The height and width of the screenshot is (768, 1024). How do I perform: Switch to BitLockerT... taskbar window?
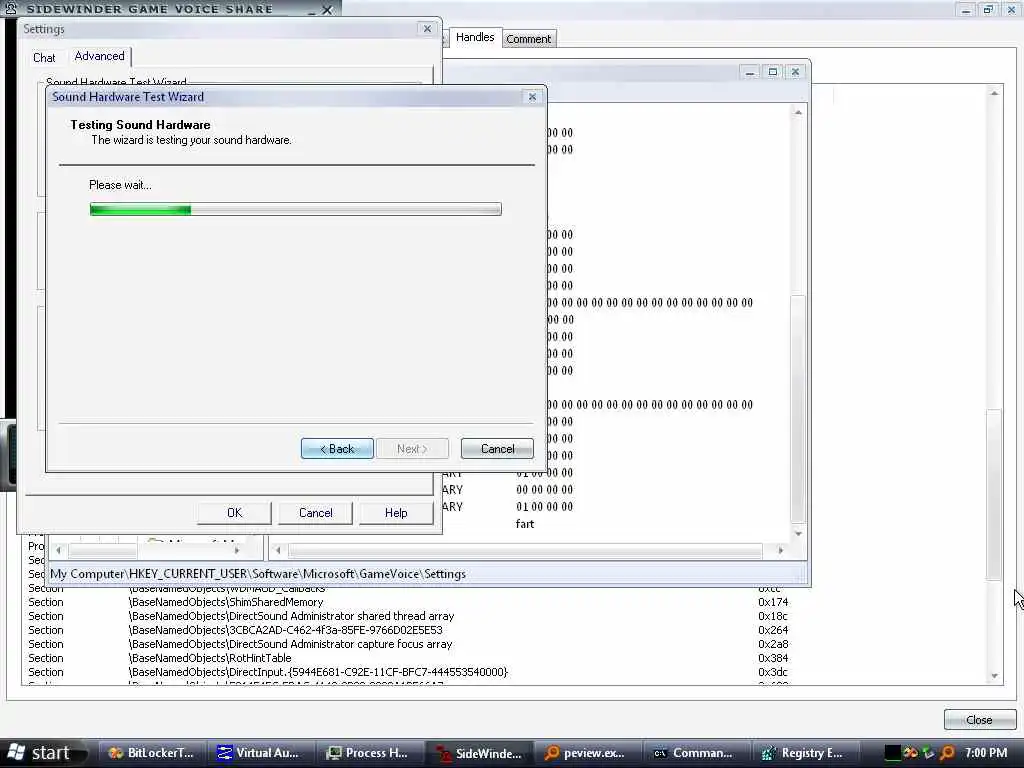tap(152, 753)
